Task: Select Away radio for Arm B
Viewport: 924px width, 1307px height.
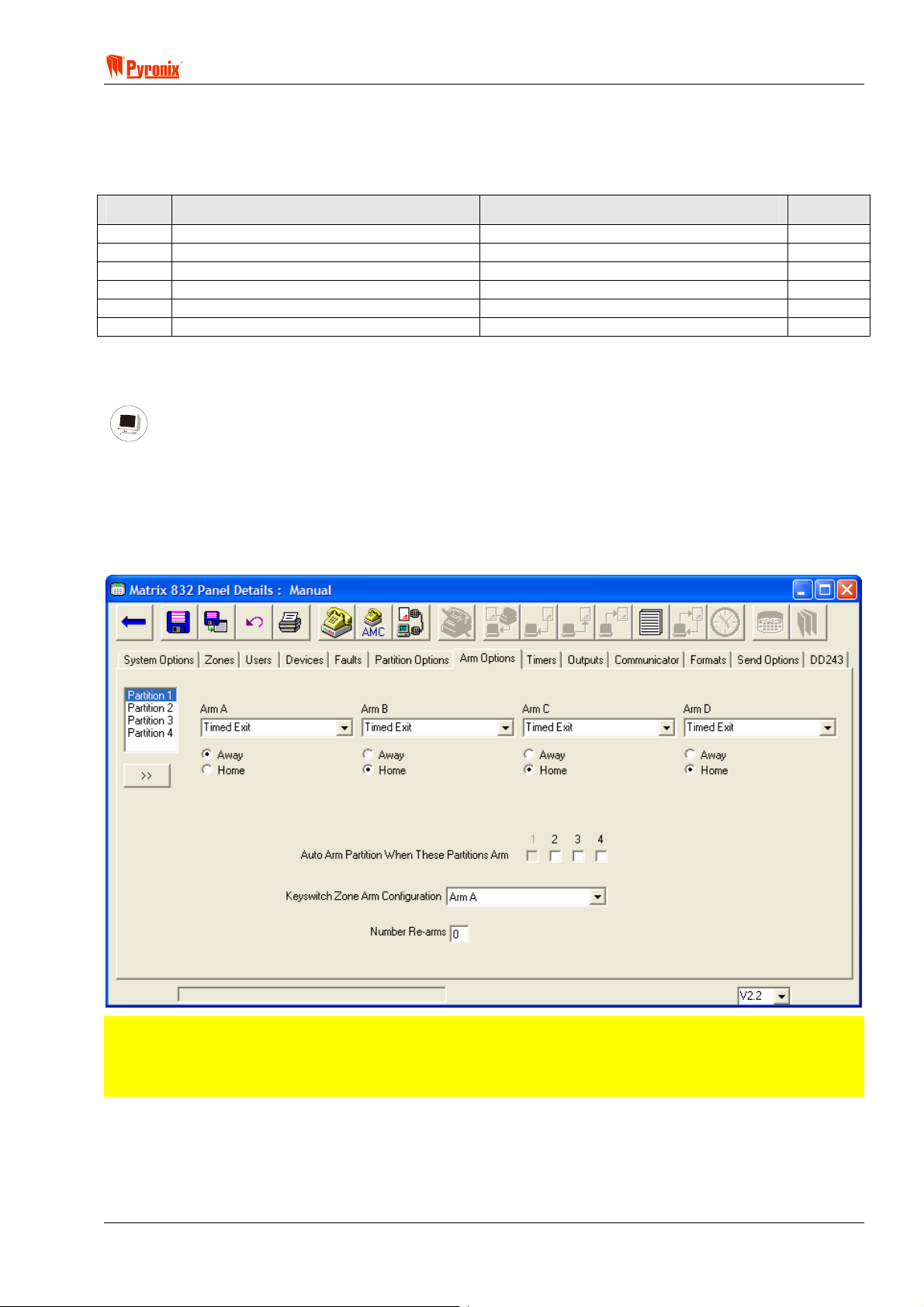Action: tap(368, 754)
